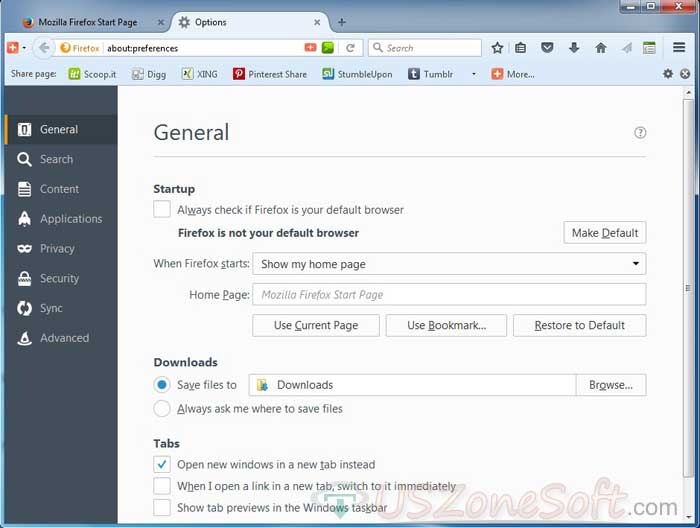
Task: Share page to Digg
Action: 149,74
